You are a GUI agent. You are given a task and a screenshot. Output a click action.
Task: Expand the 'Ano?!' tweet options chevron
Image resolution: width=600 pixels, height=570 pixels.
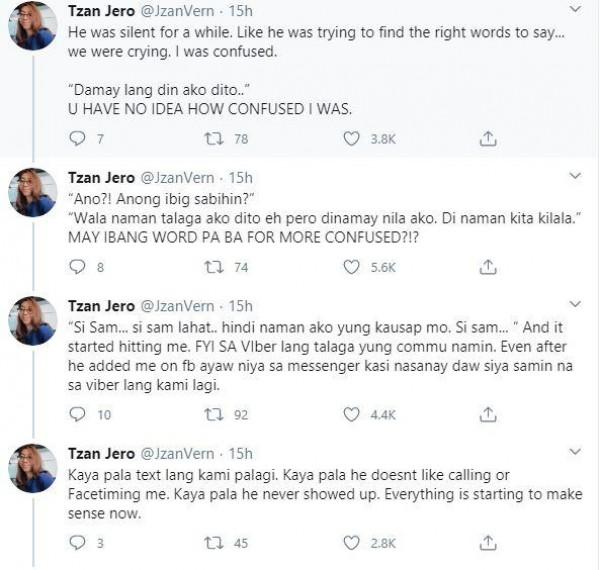[x=575, y=176]
